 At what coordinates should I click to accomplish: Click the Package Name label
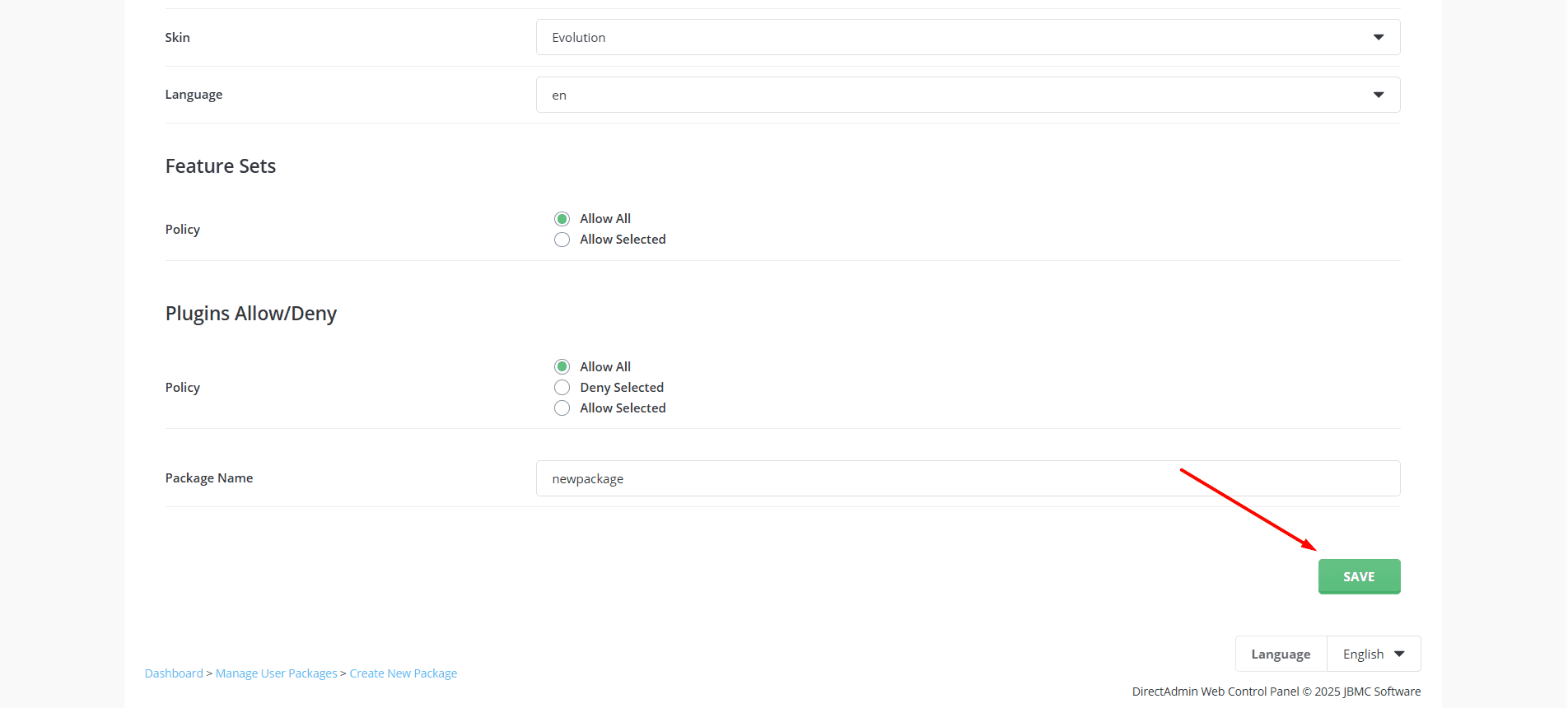pos(209,478)
